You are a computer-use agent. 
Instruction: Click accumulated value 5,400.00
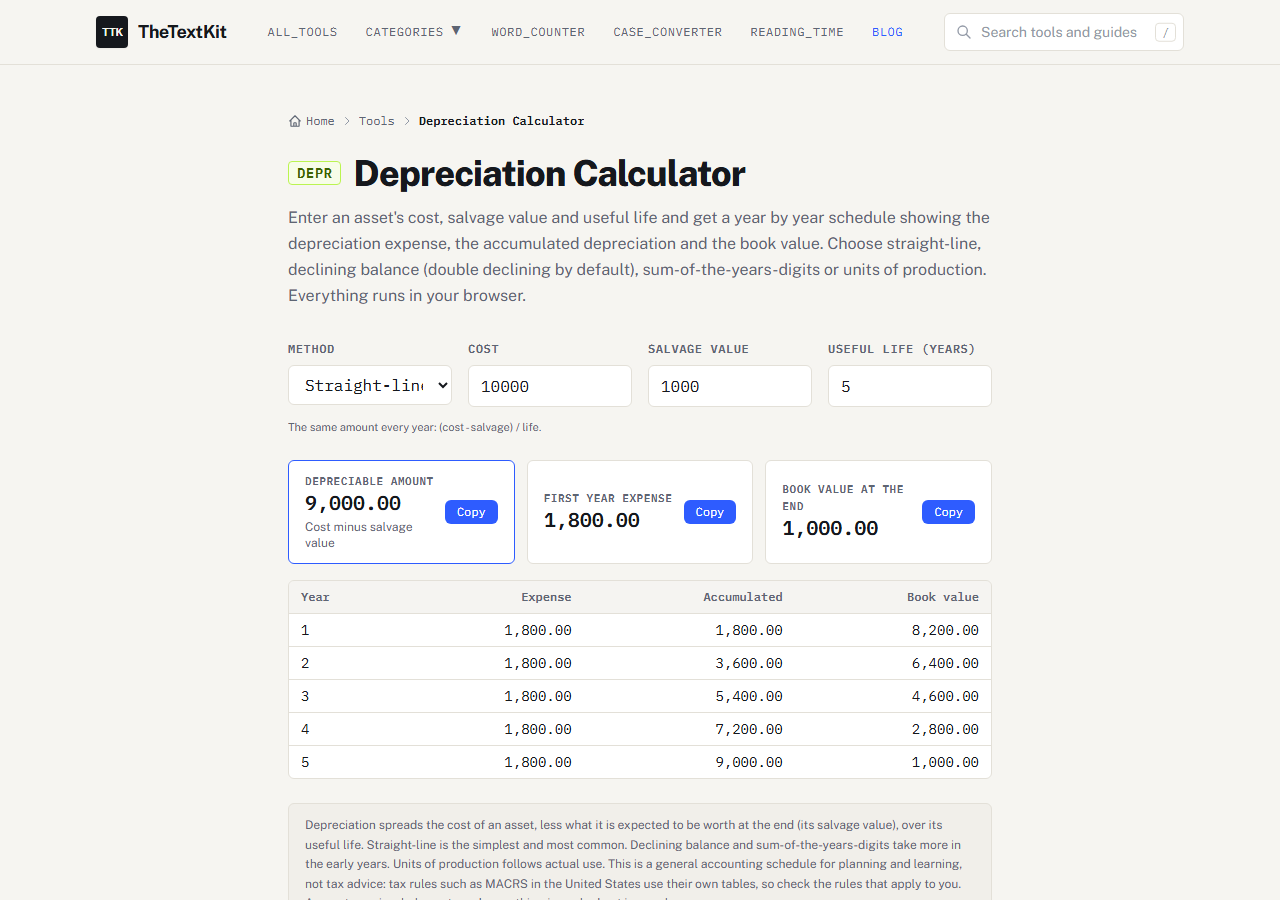[x=749, y=696]
